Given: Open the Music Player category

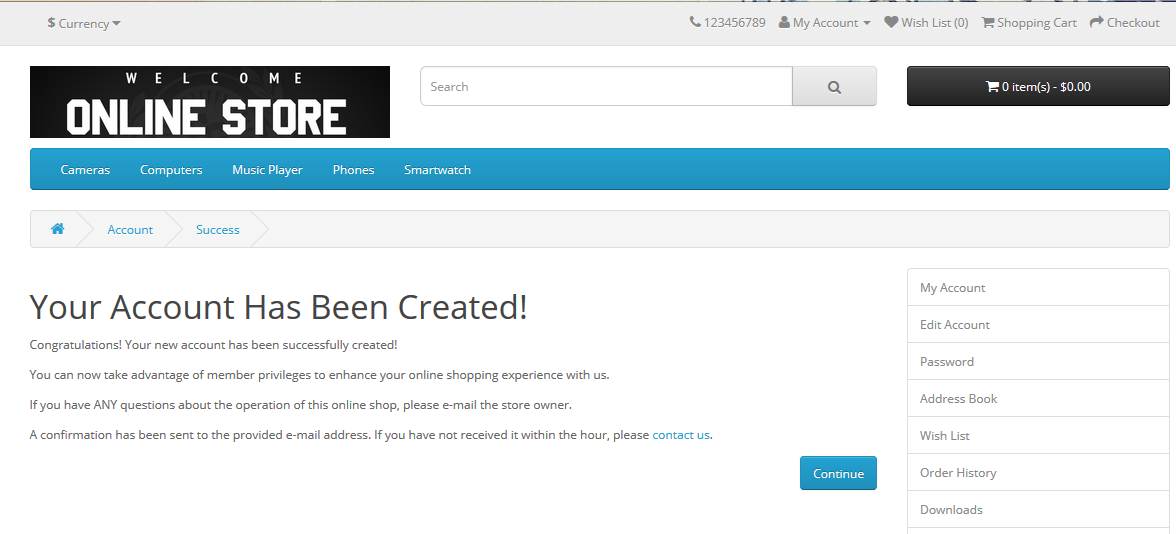Looking at the screenshot, I should [x=268, y=170].
